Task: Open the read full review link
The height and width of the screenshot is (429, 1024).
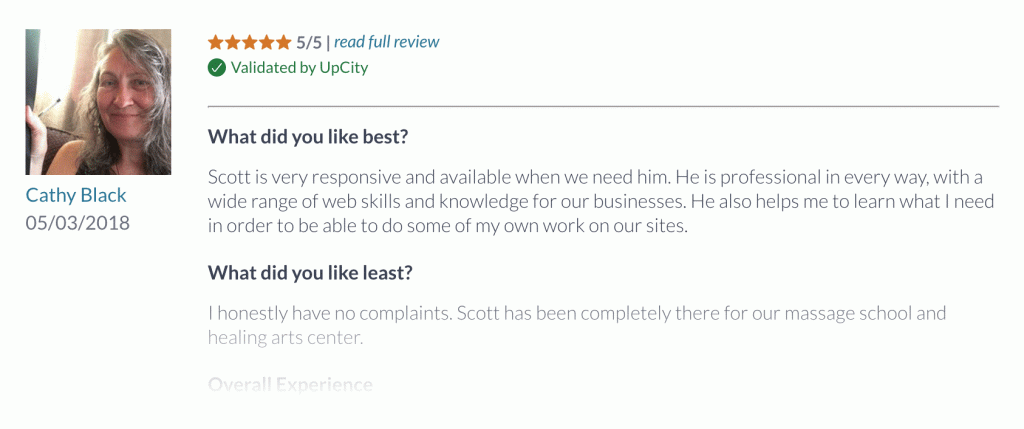Action: click(387, 42)
